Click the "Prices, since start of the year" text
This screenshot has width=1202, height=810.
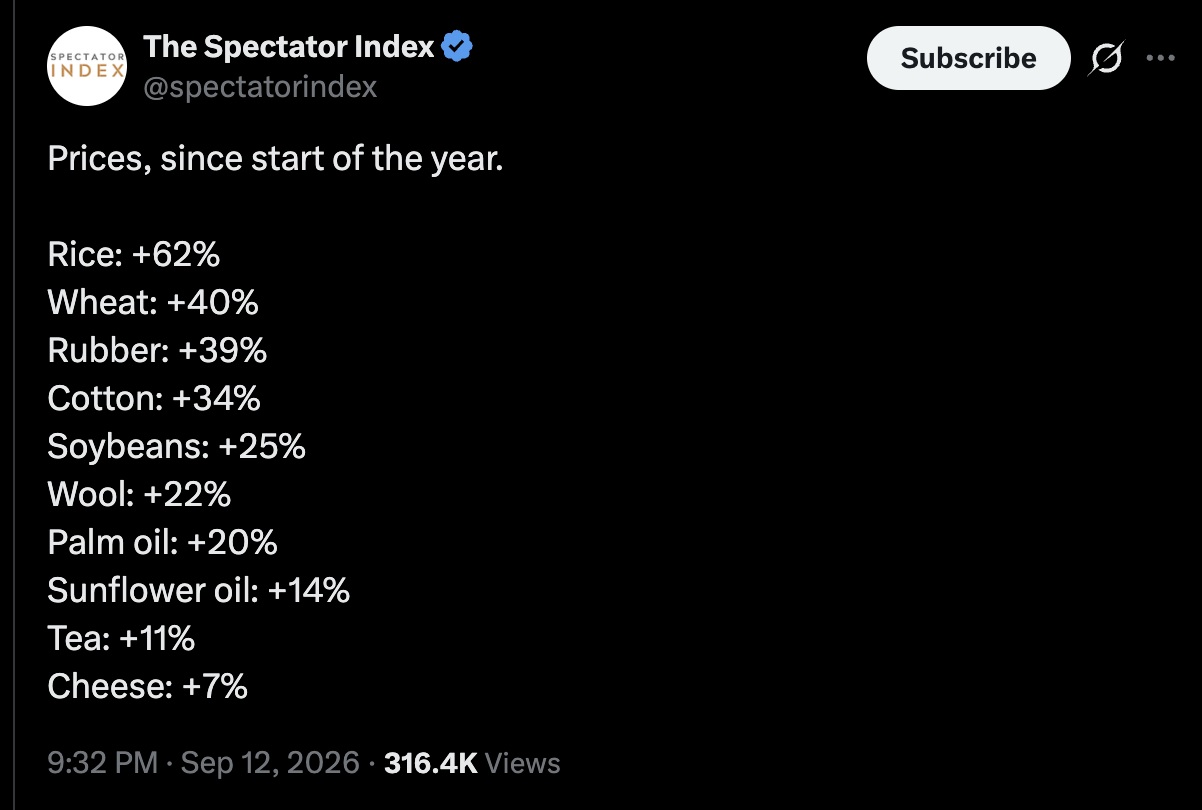pyautogui.click(x=275, y=159)
